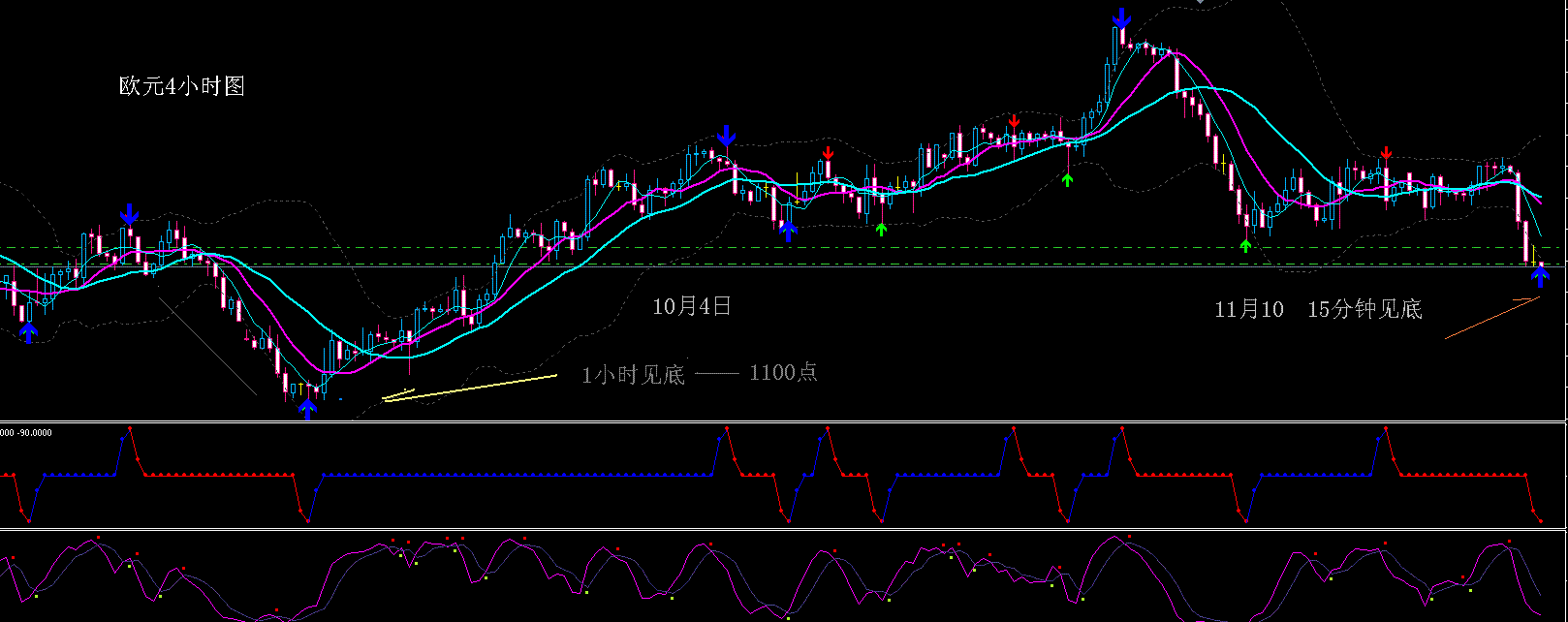Click the blue up arrow beneath the latest candle

(1540, 279)
